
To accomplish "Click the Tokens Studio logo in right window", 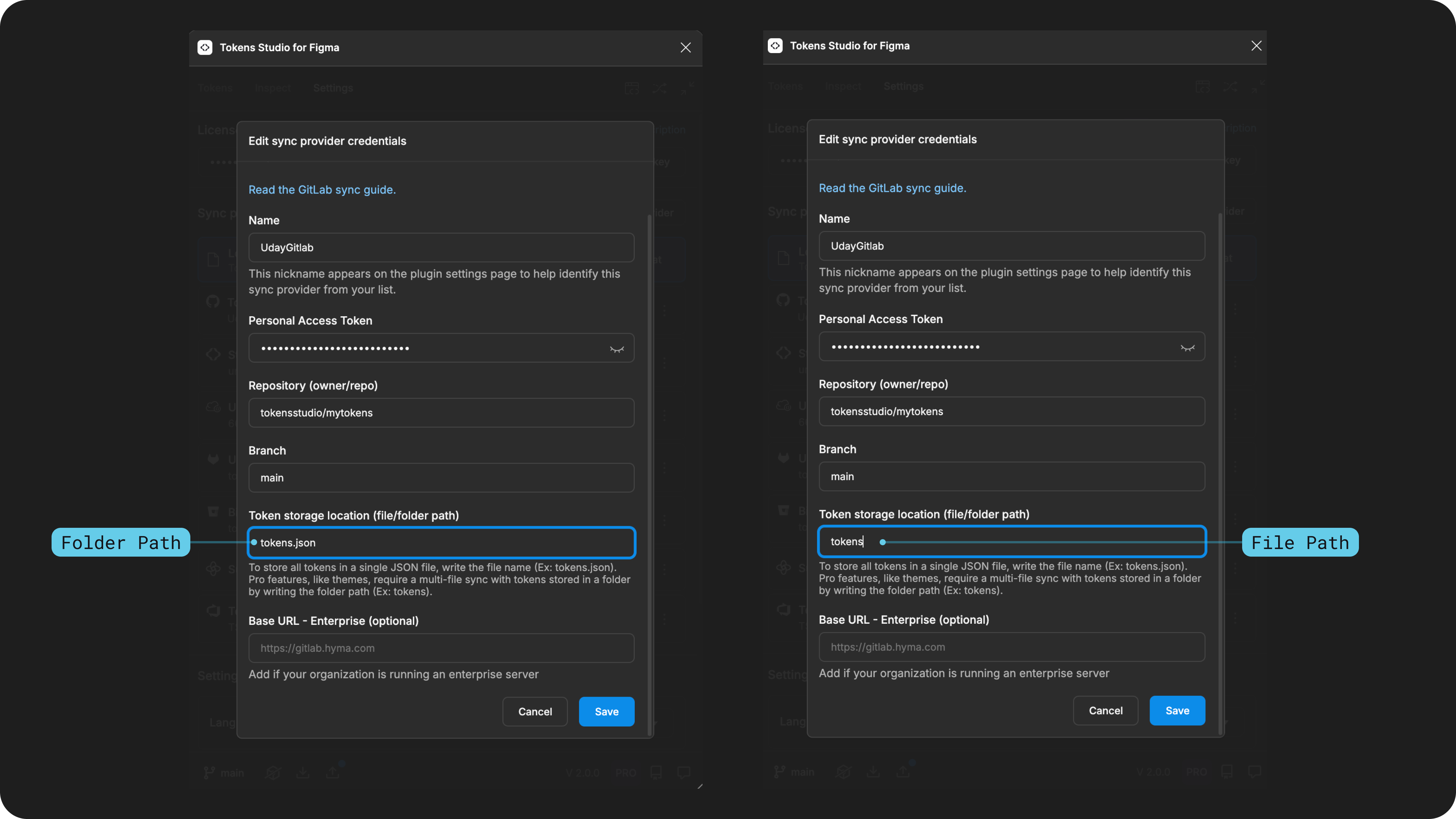I will click(x=775, y=46).
